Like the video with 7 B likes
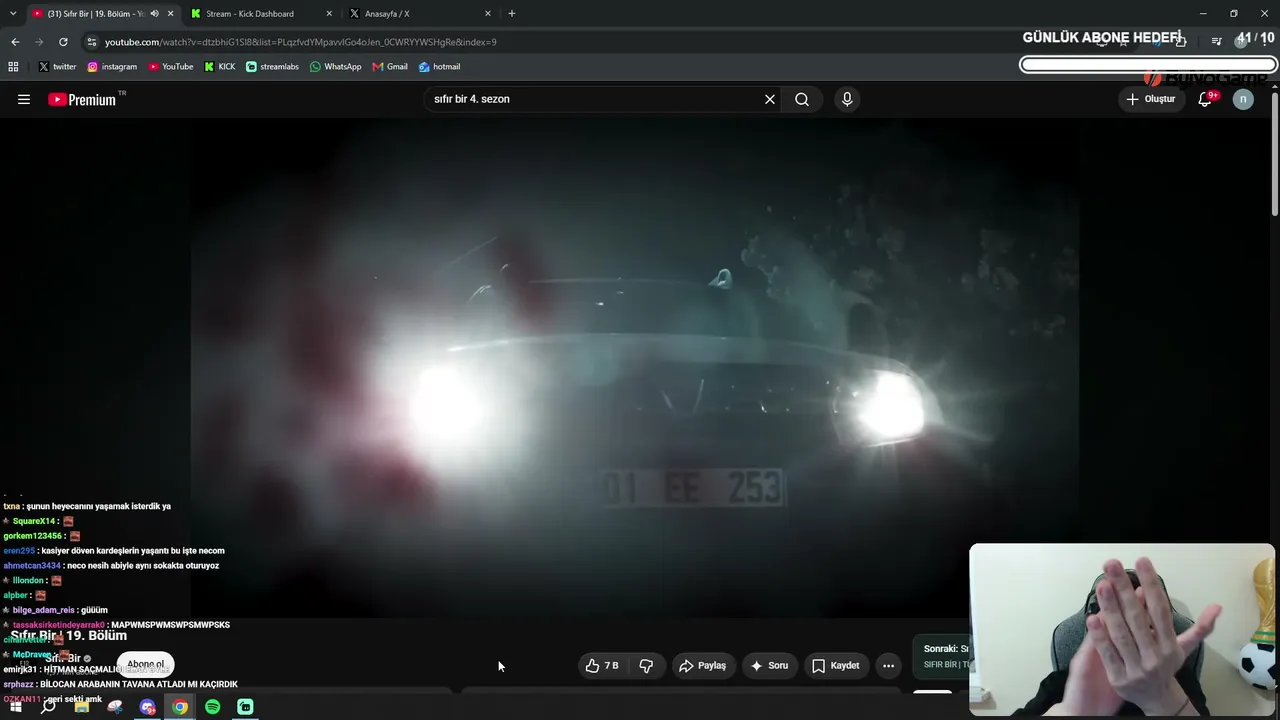The width and height of the screenshot is (1280, 720). 602,665
